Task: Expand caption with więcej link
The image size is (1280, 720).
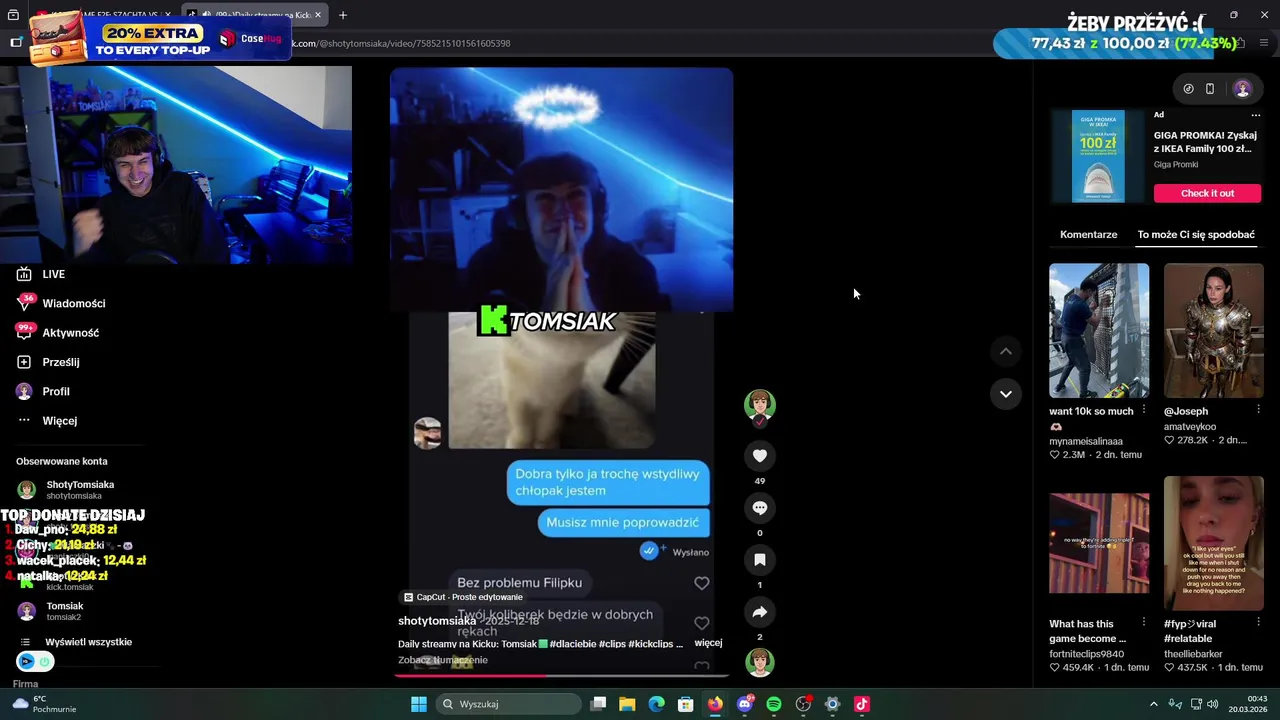Action: [x=708, y=643]
